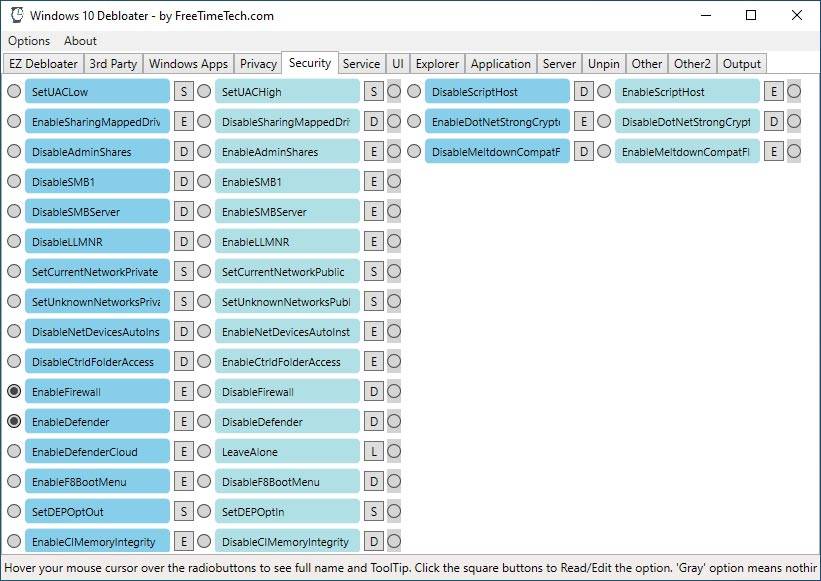Click the D button for DisableCtrldFolderAccess

(x=184, y=362)
